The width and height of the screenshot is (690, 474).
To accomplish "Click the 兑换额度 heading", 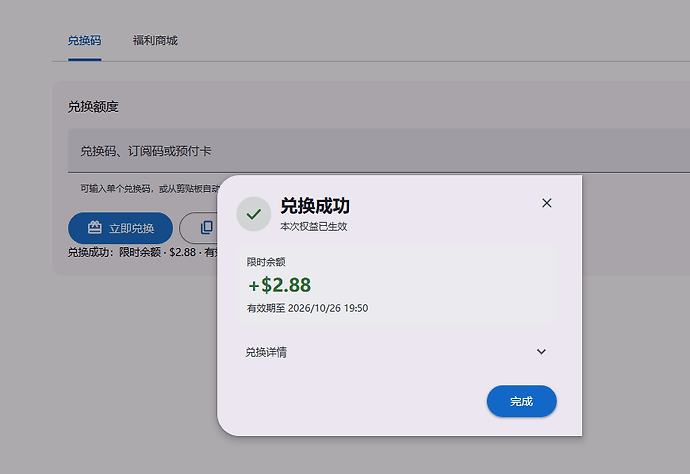I will click(93, 107).
